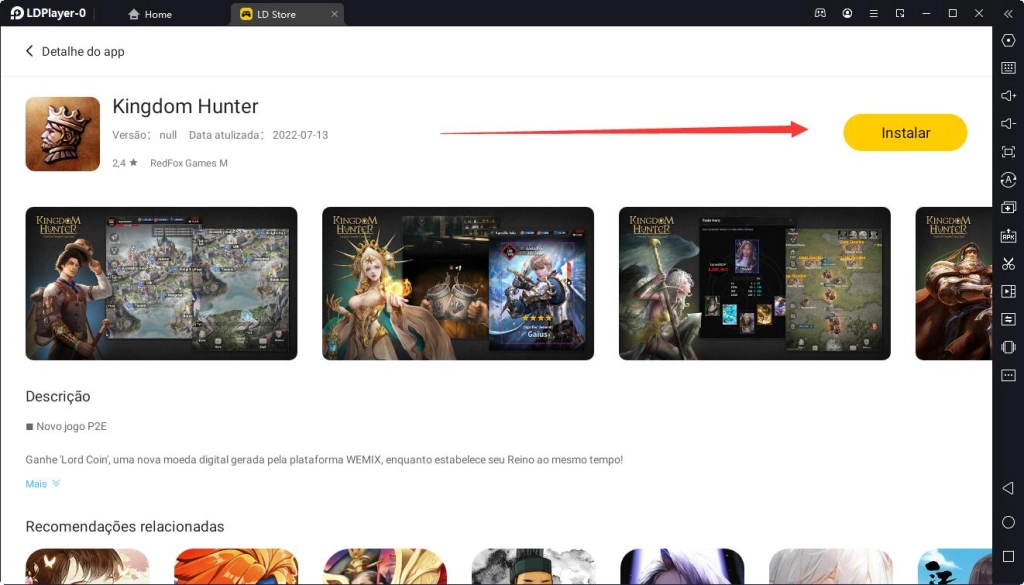Open the hamburger menu in the titlebar

873,13
